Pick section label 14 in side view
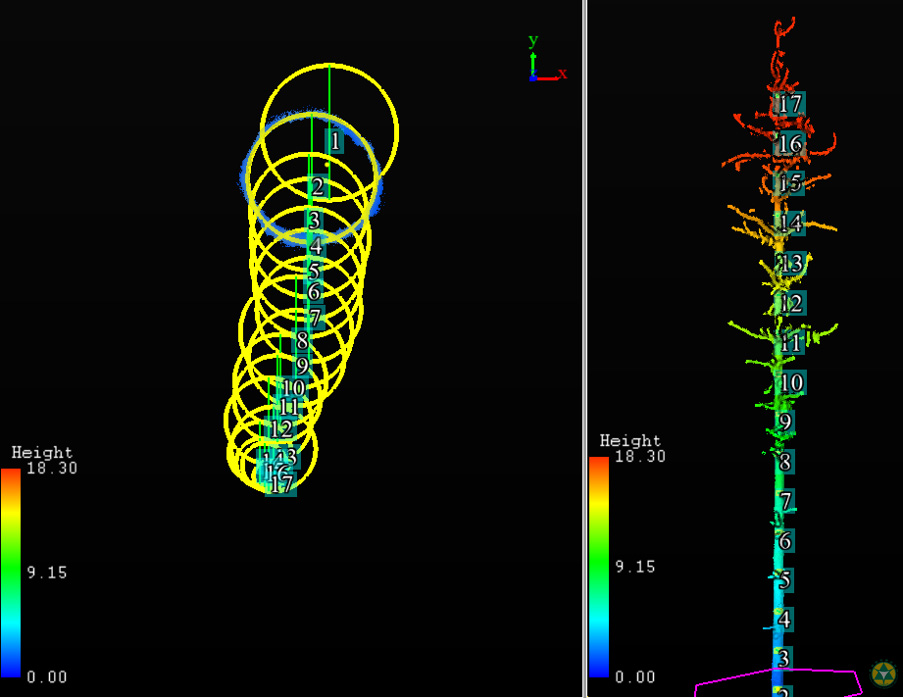This screenshot has height=698, width=903. click(791, 223)
